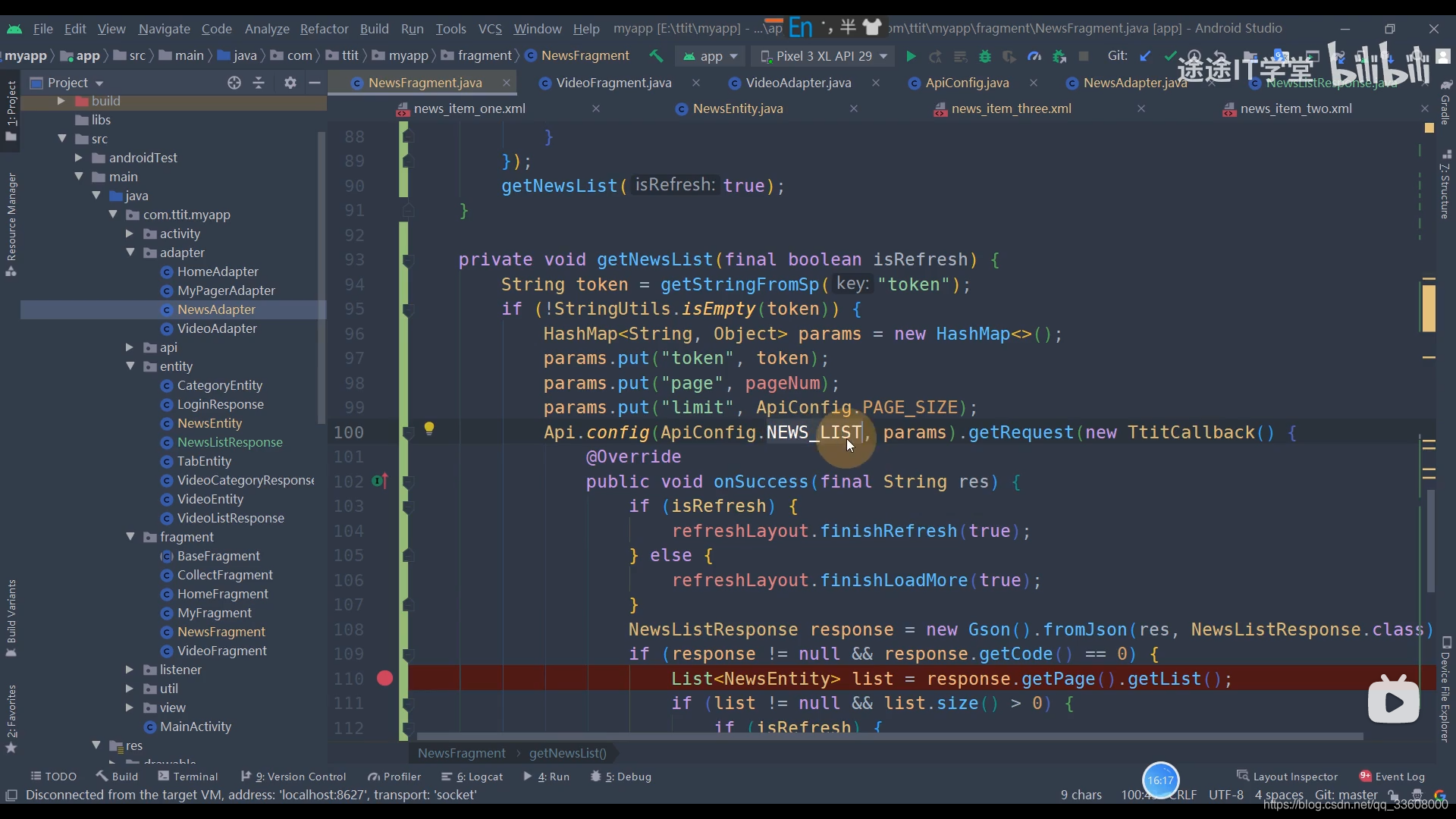Expand the androidTest folder

pyautogui.click(x=78, y=158)
